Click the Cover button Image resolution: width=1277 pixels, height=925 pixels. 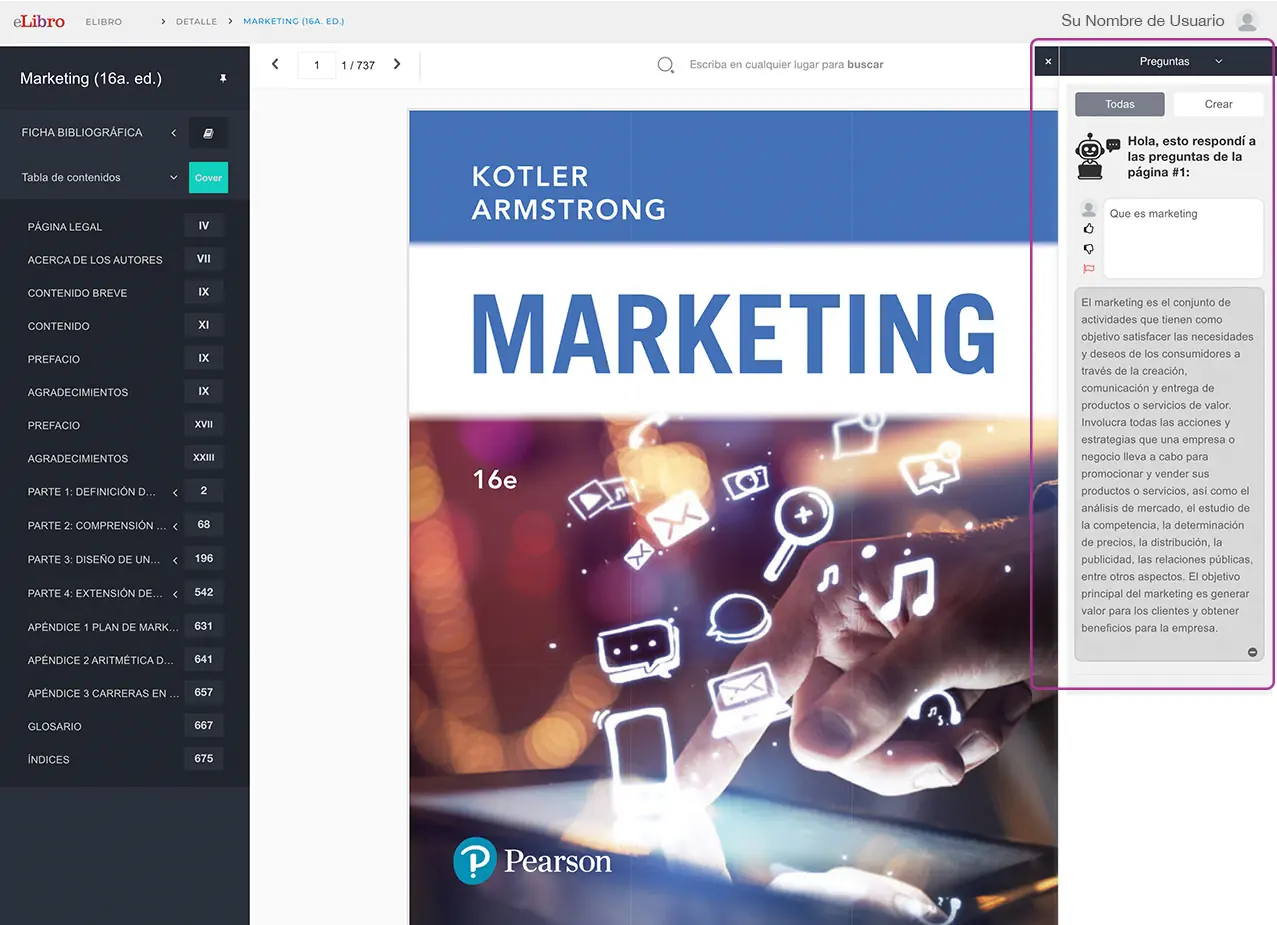point(208,178)
